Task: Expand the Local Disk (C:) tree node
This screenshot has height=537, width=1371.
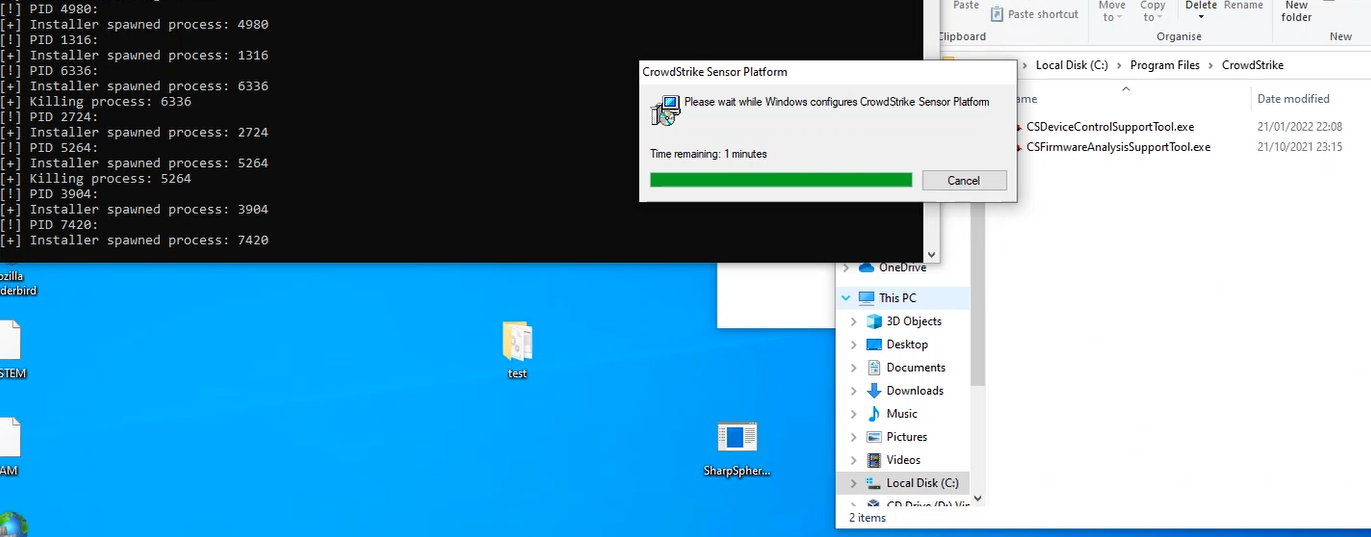Action: [x=853, y=483]
